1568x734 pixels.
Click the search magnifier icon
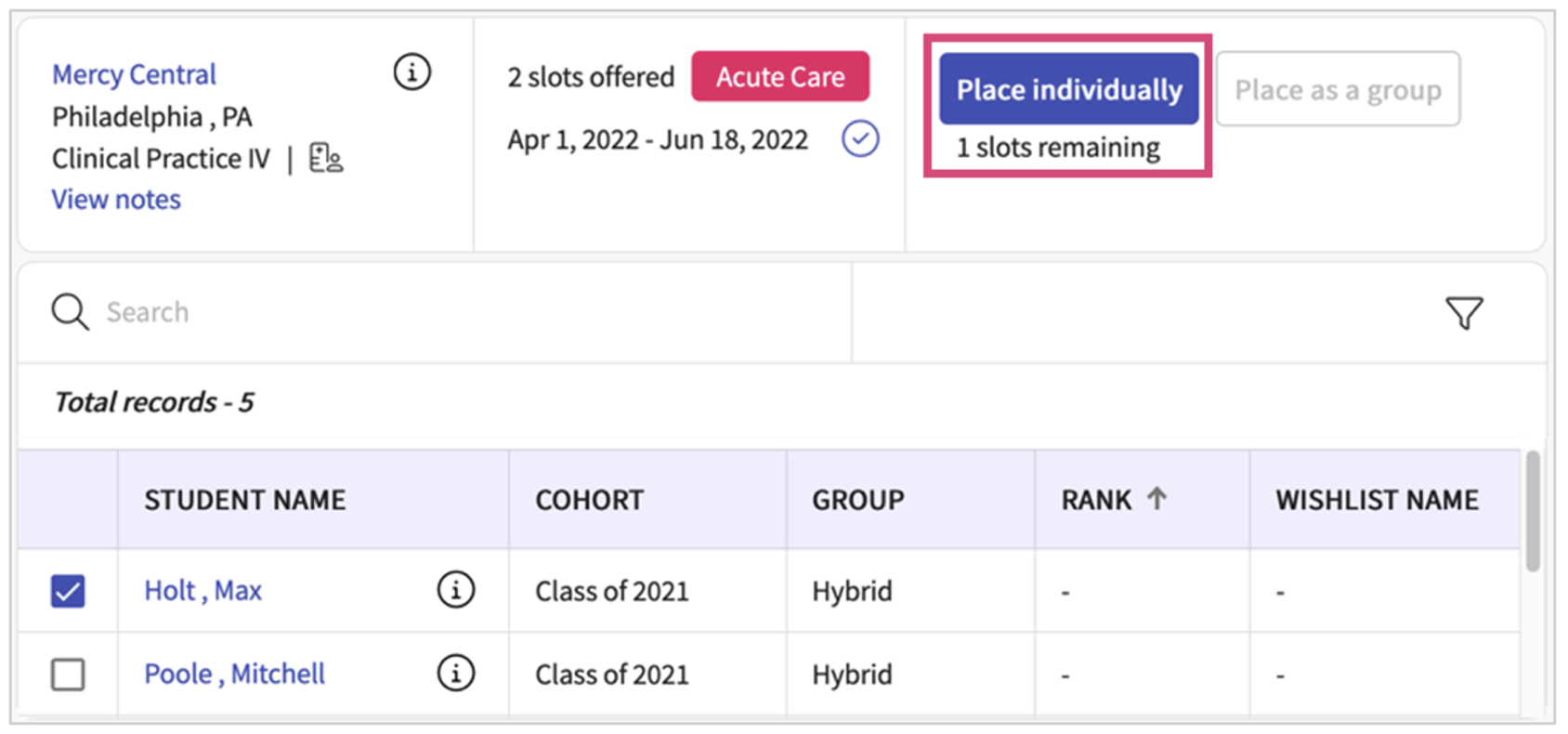coord(70,312)
